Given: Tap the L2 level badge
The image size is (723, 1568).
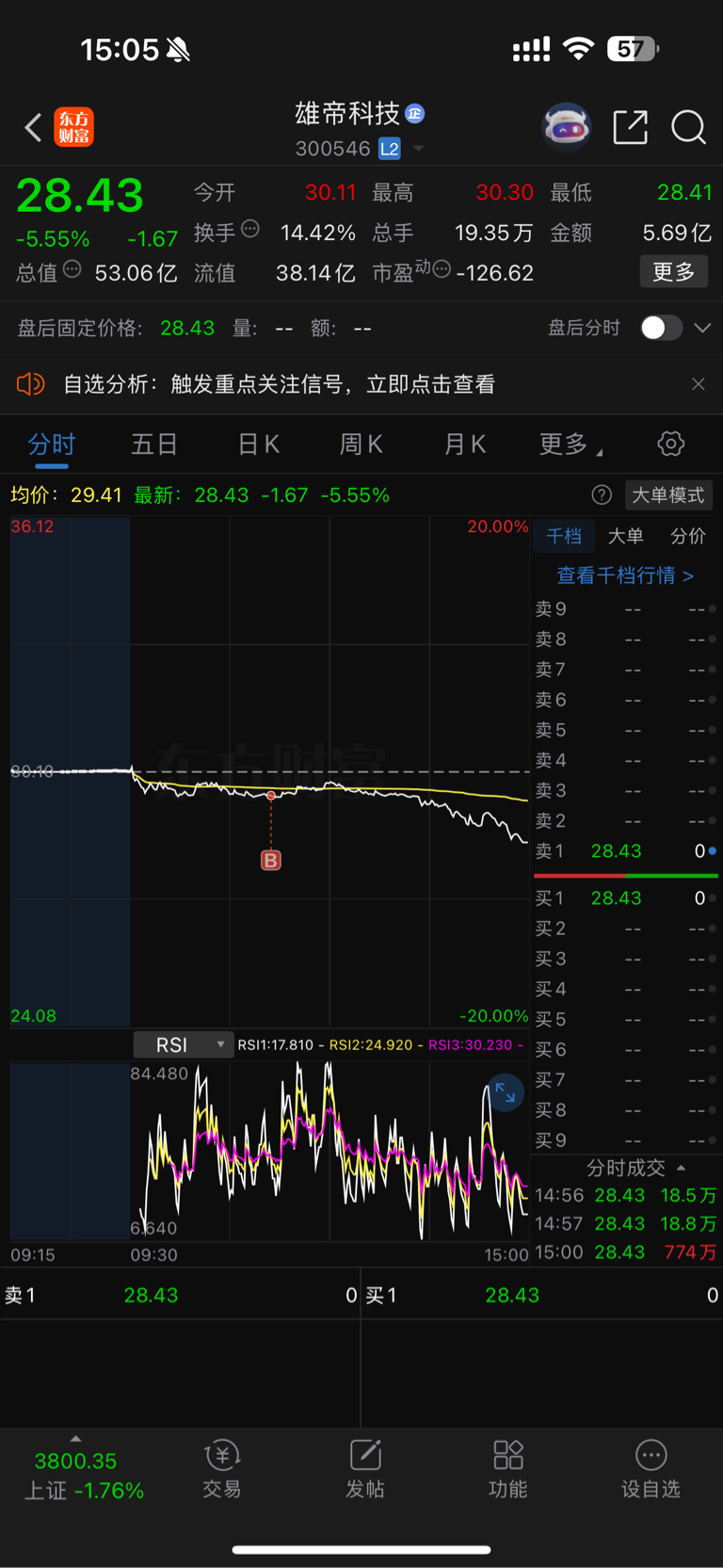Looking at the screenshot, I should [390, 149].
